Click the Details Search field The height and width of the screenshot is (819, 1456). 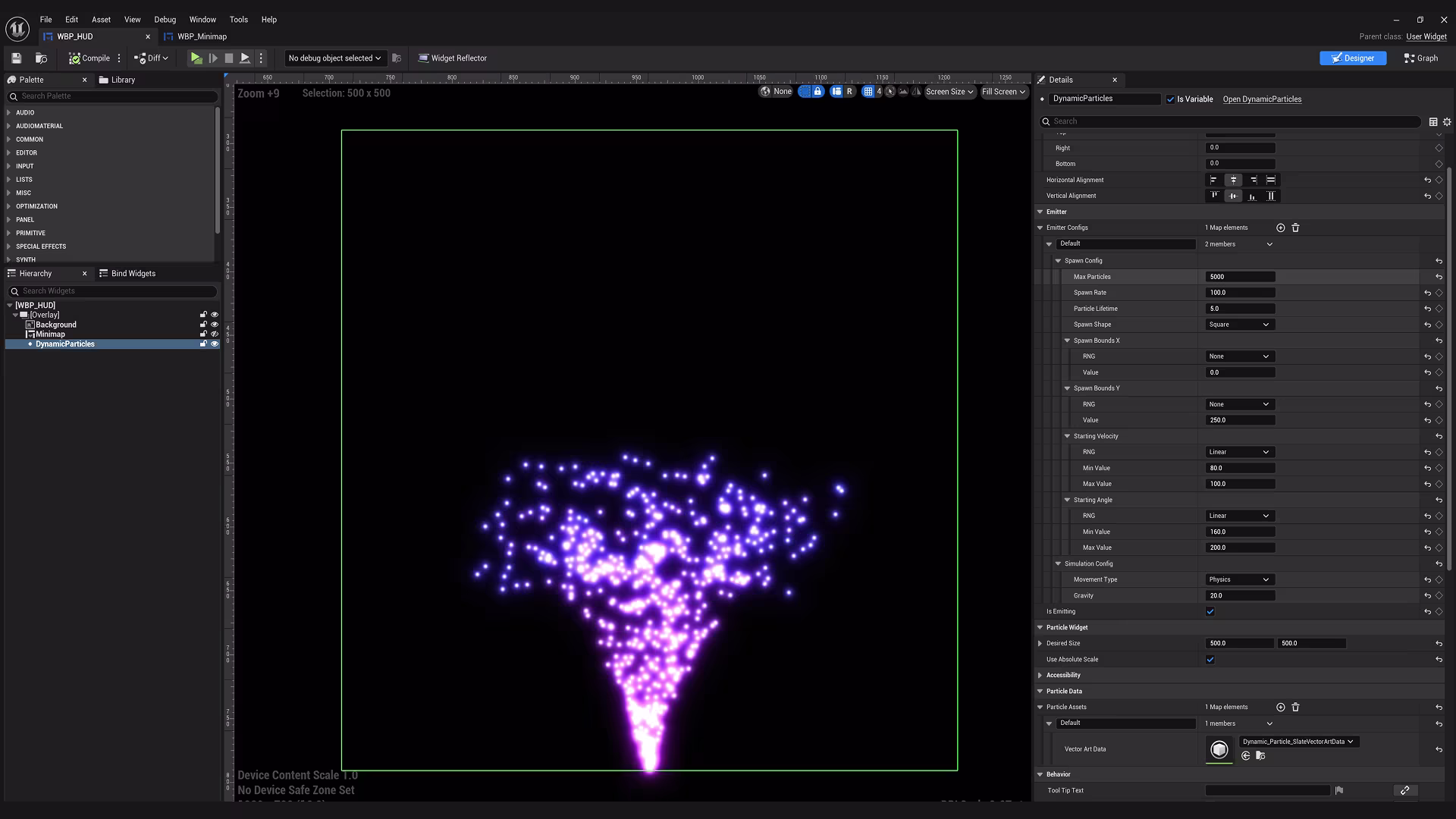pos(1229,121)
